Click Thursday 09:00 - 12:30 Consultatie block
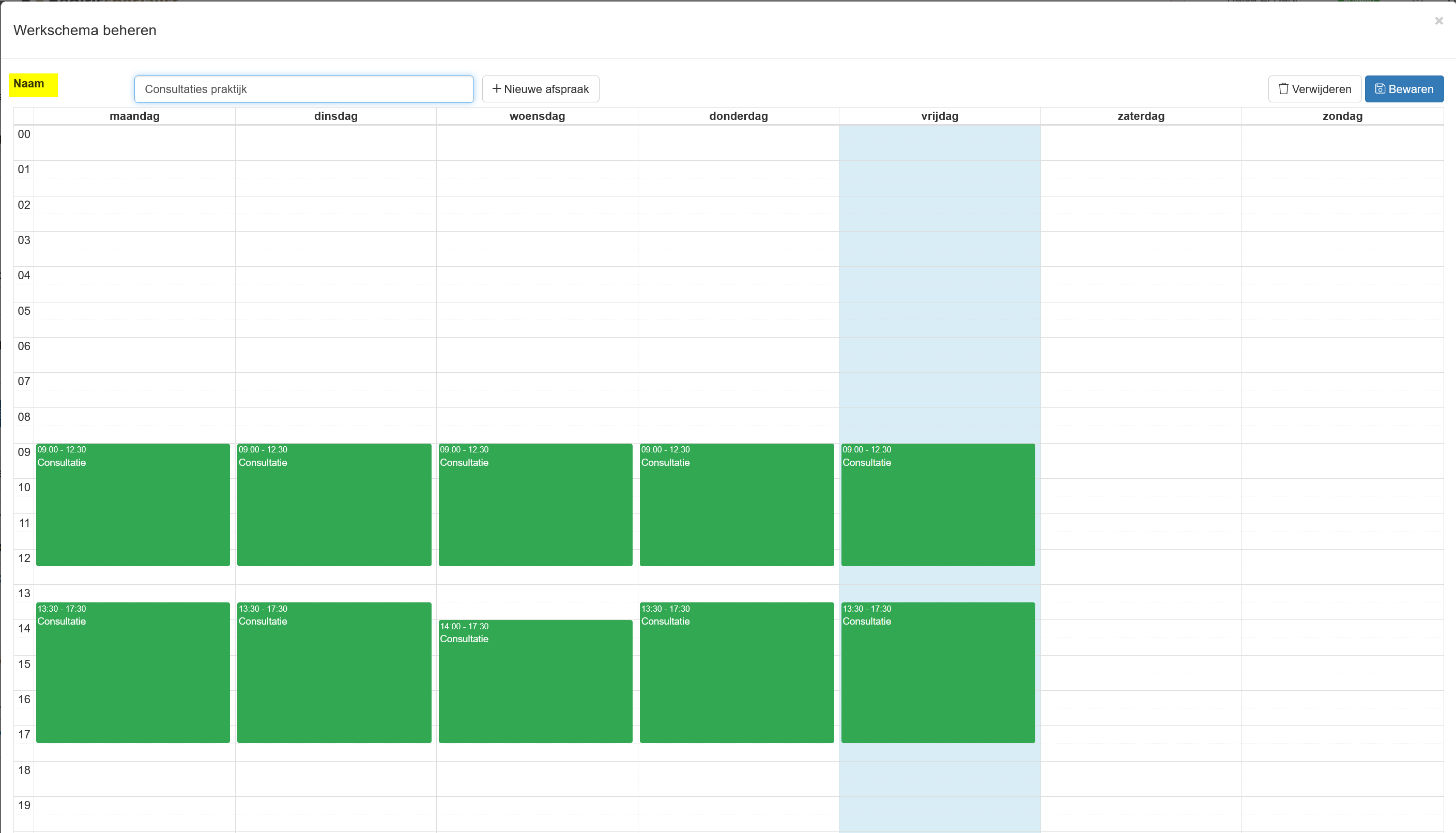Image resolution: width=1456 pixels, height=833 pixels. pos(737,505)
